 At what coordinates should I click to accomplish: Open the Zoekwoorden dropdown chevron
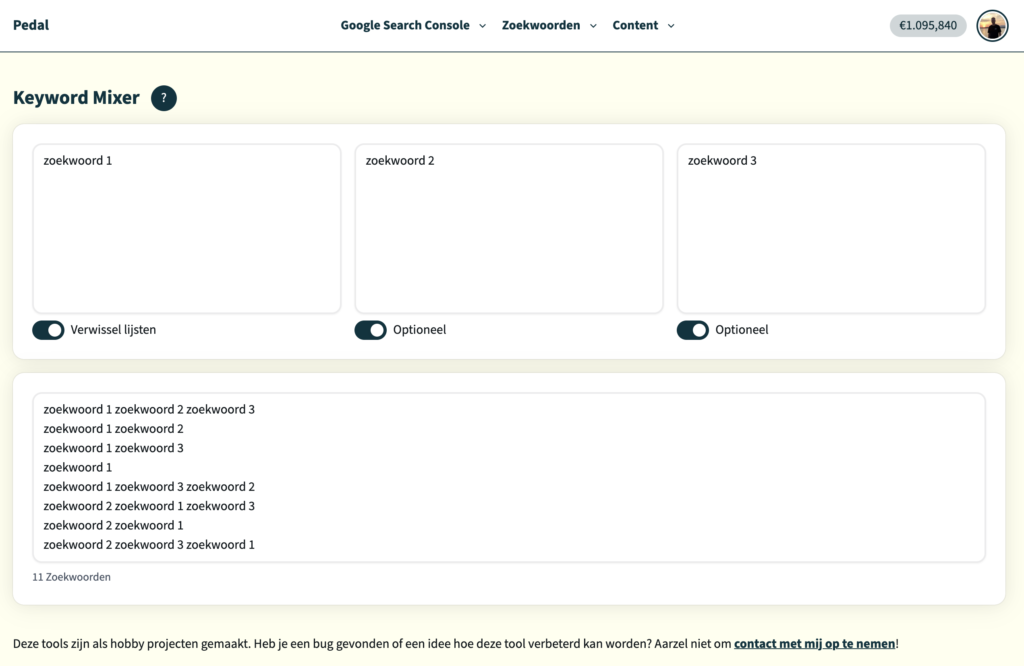point(592,26)
